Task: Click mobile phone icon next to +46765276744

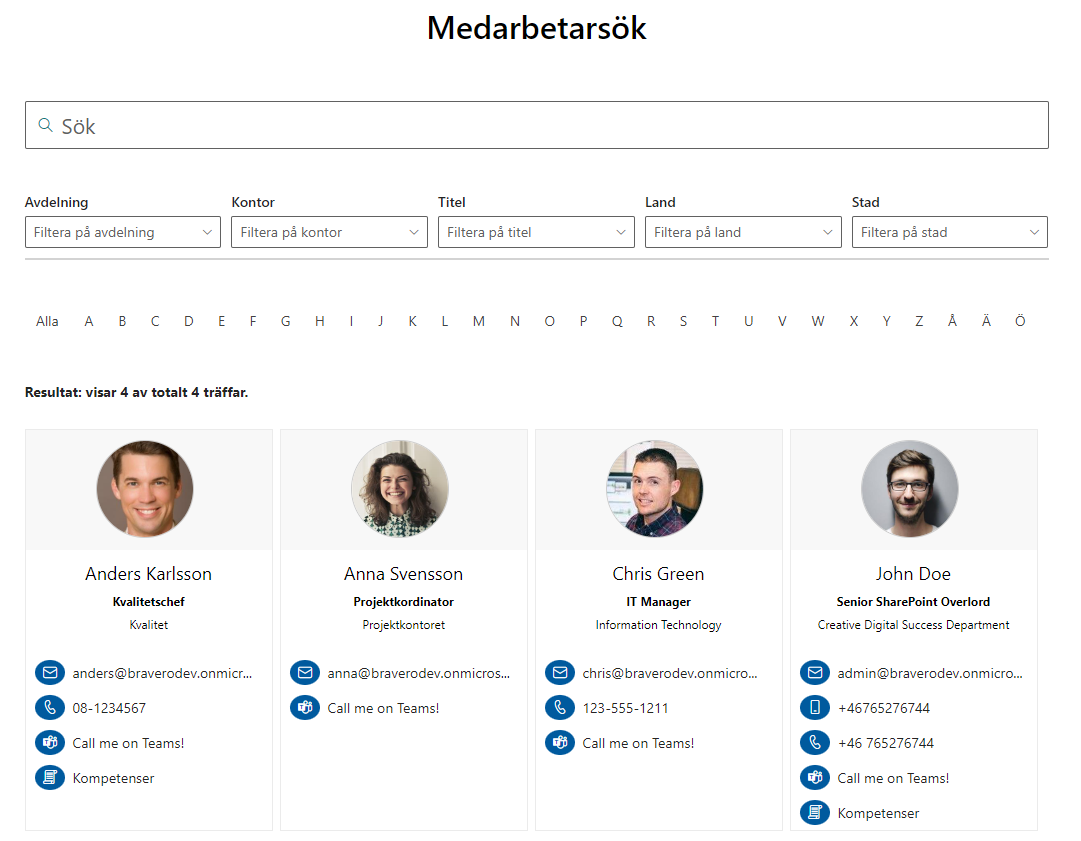Action: click(x=815, y=707)
